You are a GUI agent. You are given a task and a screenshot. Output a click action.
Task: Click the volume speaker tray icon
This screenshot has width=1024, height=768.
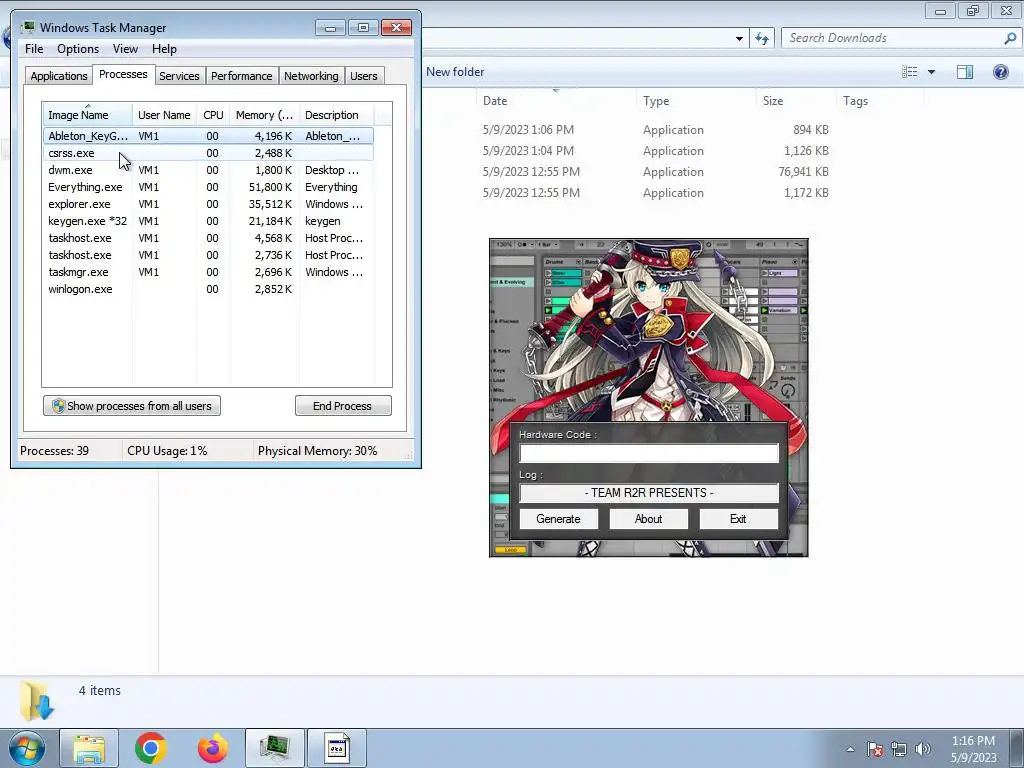(x=923, y=749)
